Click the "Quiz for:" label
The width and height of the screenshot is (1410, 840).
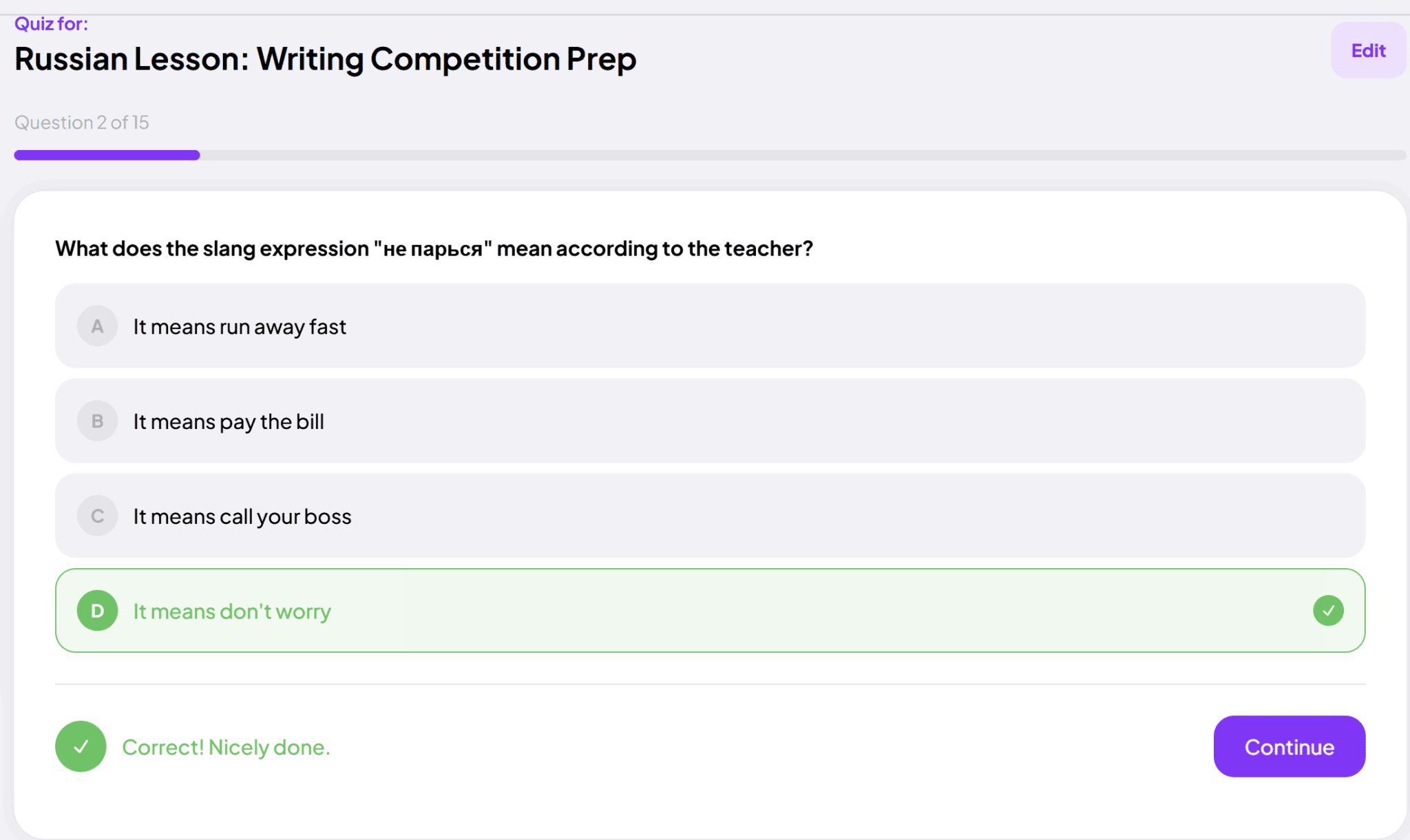[x=52, y=24]
